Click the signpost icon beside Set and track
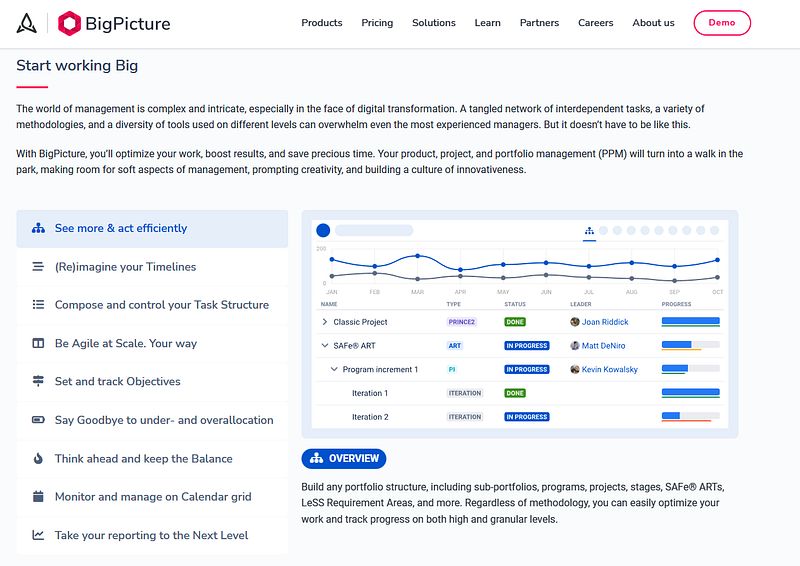The width and height of the screenshot is (800, 566). point(38,381)
